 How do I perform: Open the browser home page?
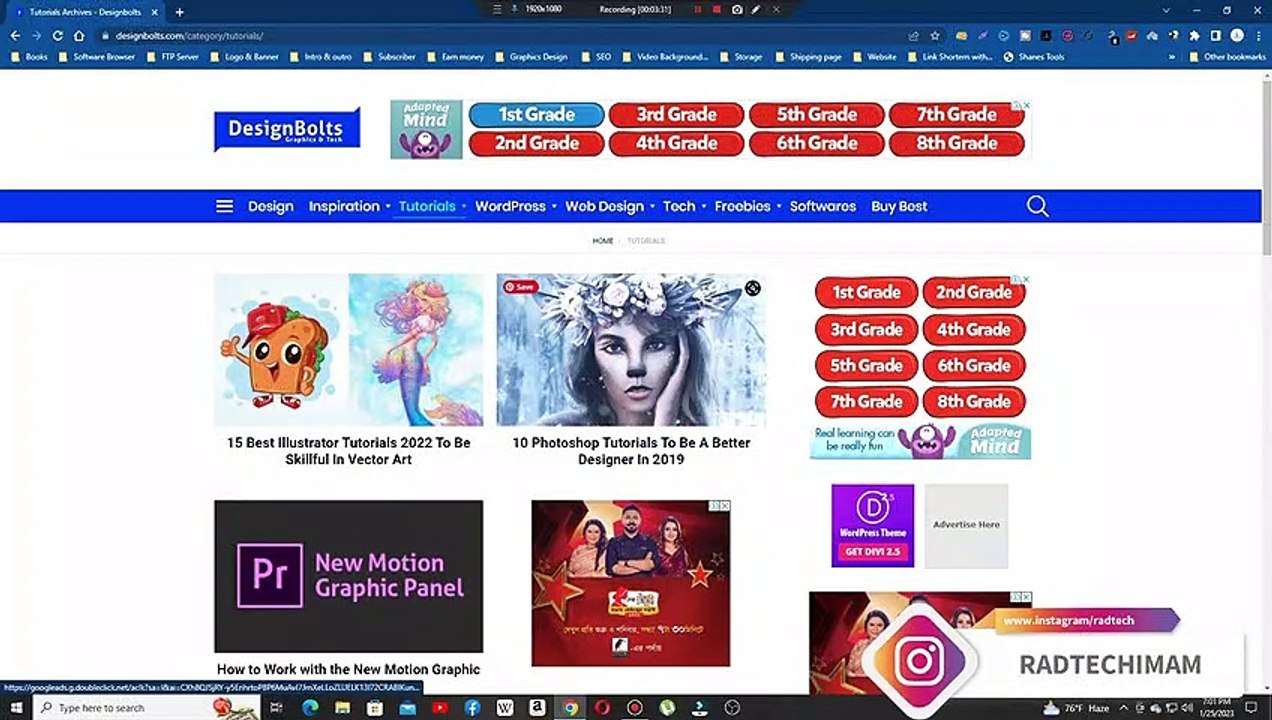pos(79,36)
